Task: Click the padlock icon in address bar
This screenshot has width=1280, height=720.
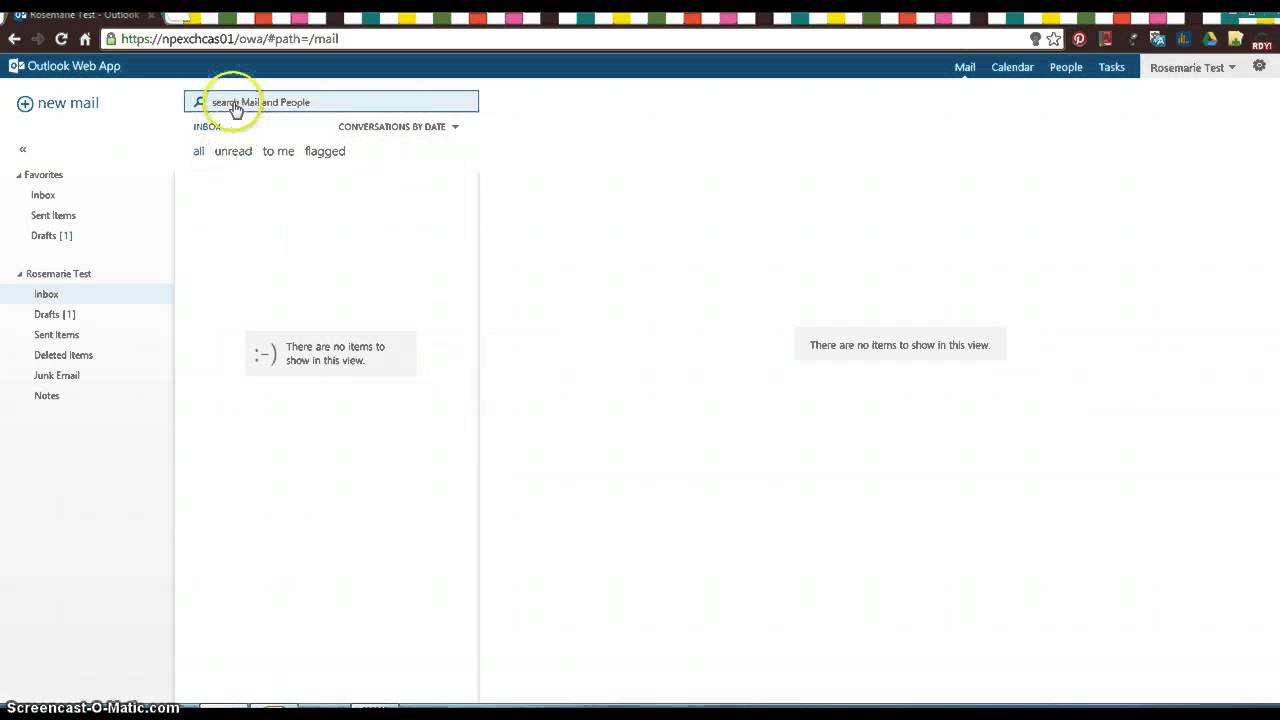Action: click(111, 39)
